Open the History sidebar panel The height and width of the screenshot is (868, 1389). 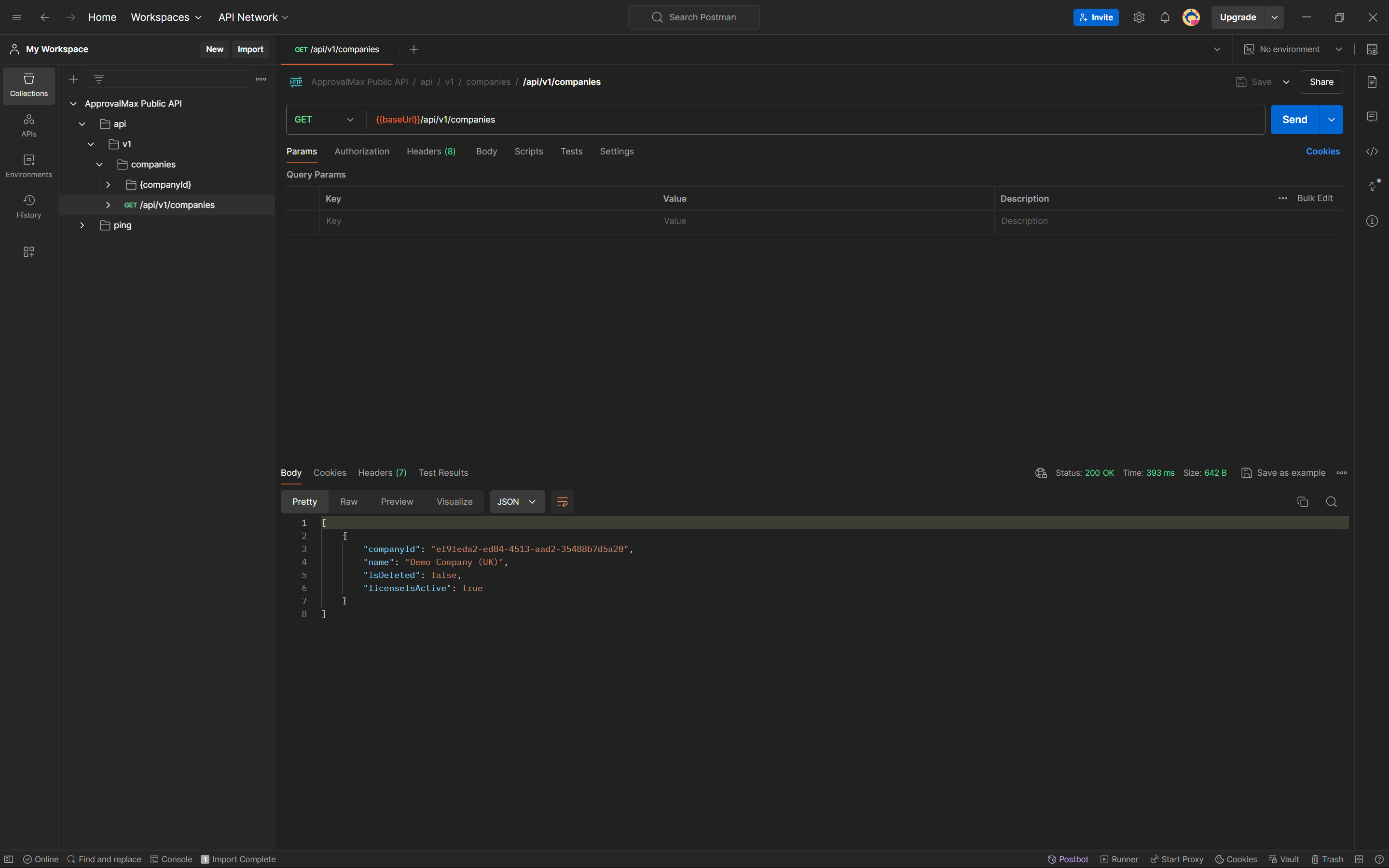(x=28, y=207)
